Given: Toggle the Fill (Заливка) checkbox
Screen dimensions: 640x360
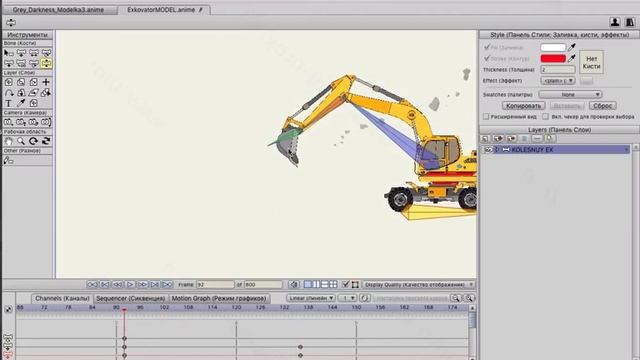Looking at the screenshot, I should coord(487,47).
